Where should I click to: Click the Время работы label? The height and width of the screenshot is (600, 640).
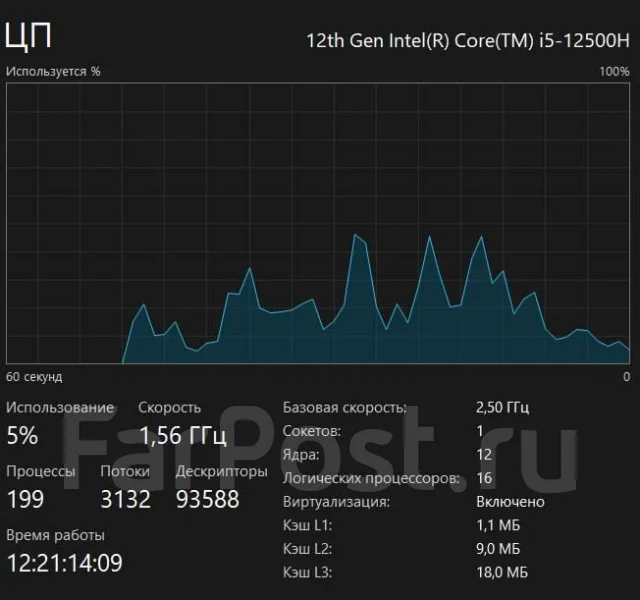click(56, 535)
